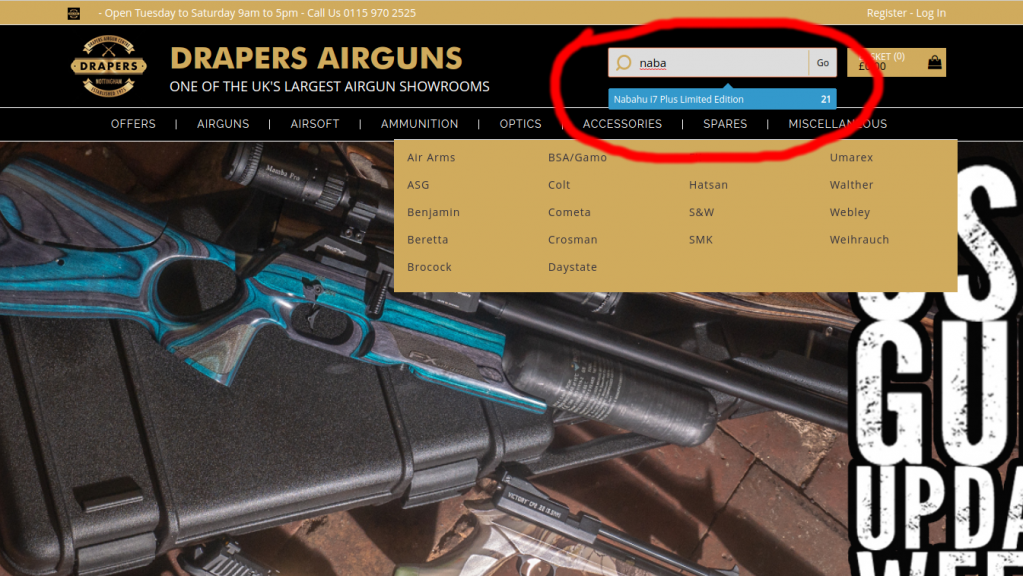Click the Drapers round logo badge

pos(108,66)
